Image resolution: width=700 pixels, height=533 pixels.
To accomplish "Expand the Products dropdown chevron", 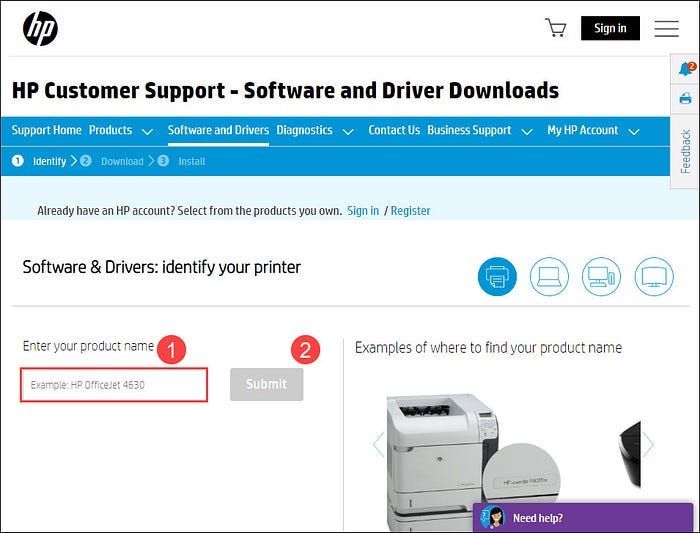I will [x=147, y=132].
